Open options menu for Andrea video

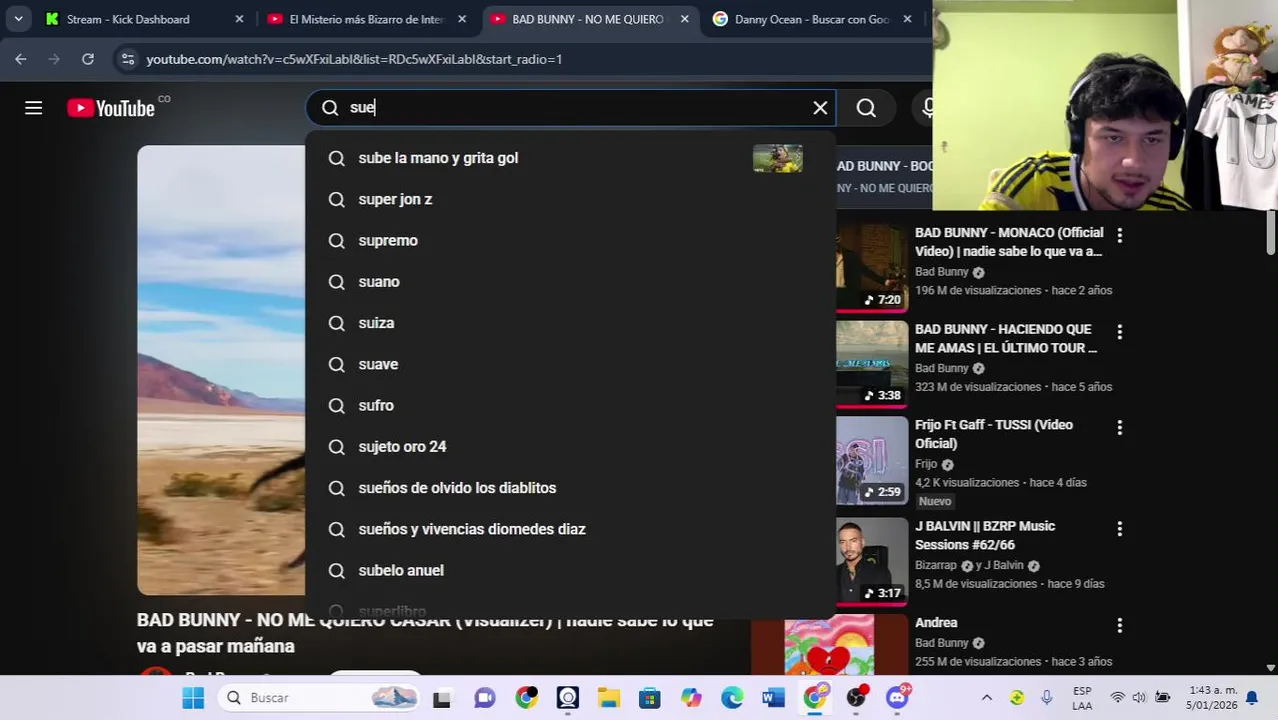tap(1119, 625)
